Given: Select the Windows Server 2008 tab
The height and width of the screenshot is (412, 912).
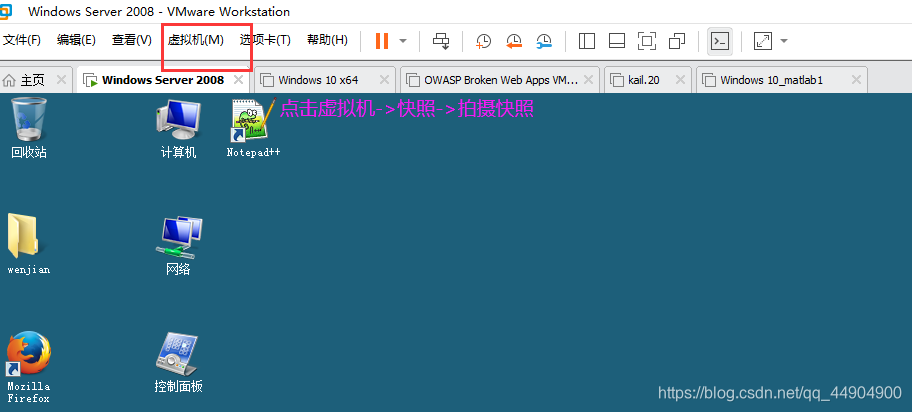Looking at the screenshot, I should (x=163, y=80).
